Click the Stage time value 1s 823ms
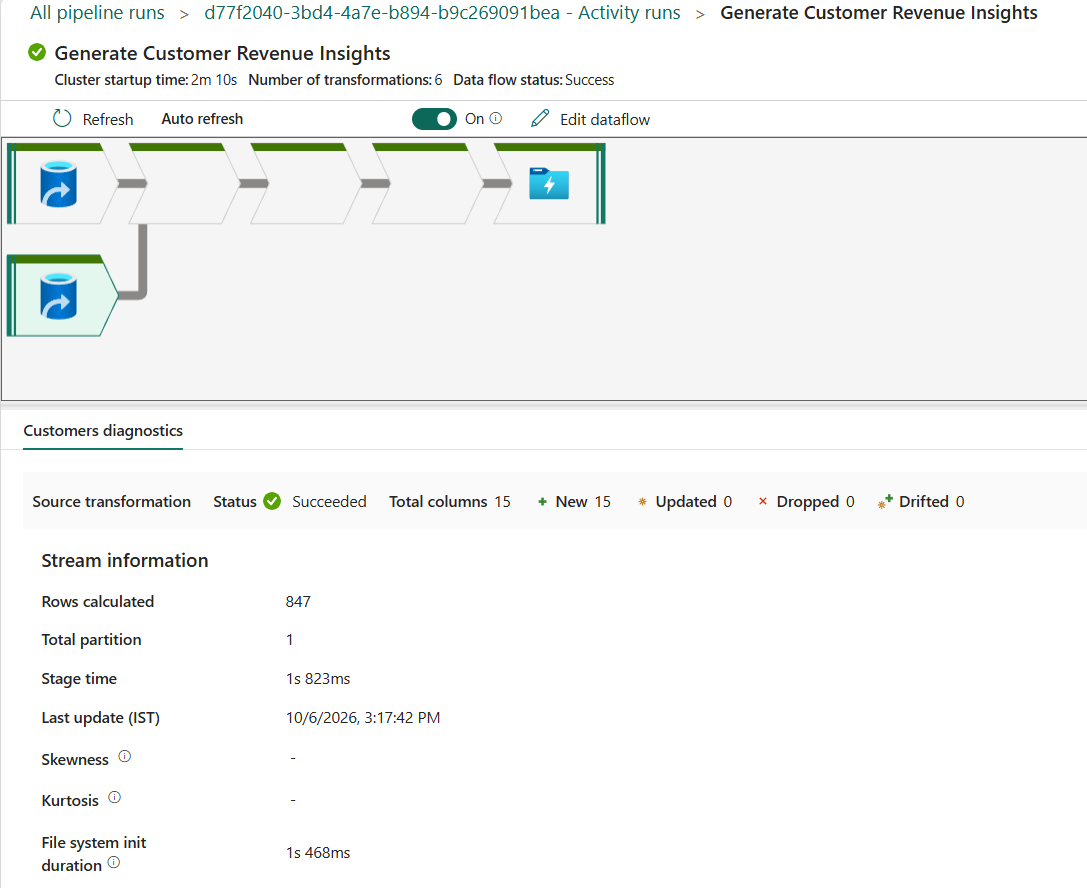 click(318, 679)
